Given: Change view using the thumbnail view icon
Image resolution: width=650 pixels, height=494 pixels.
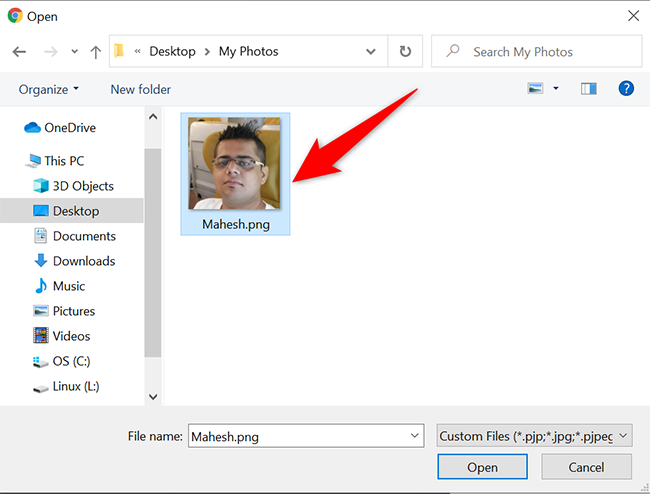Looking at the screenshot, I should click(x=535, y=89).
